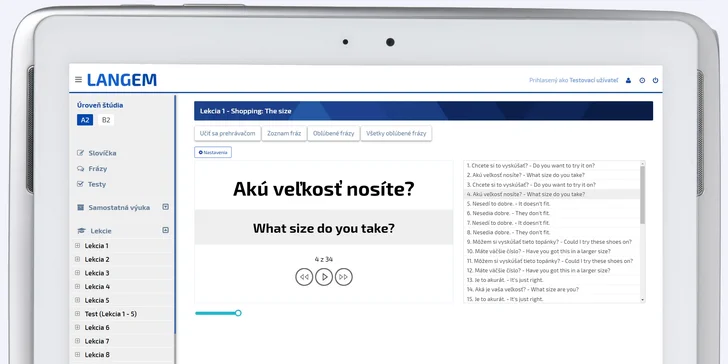Select phrase 7 Nesedí to dobre
The width and height of the screenshot is (728, 364).
pos(552,223)
